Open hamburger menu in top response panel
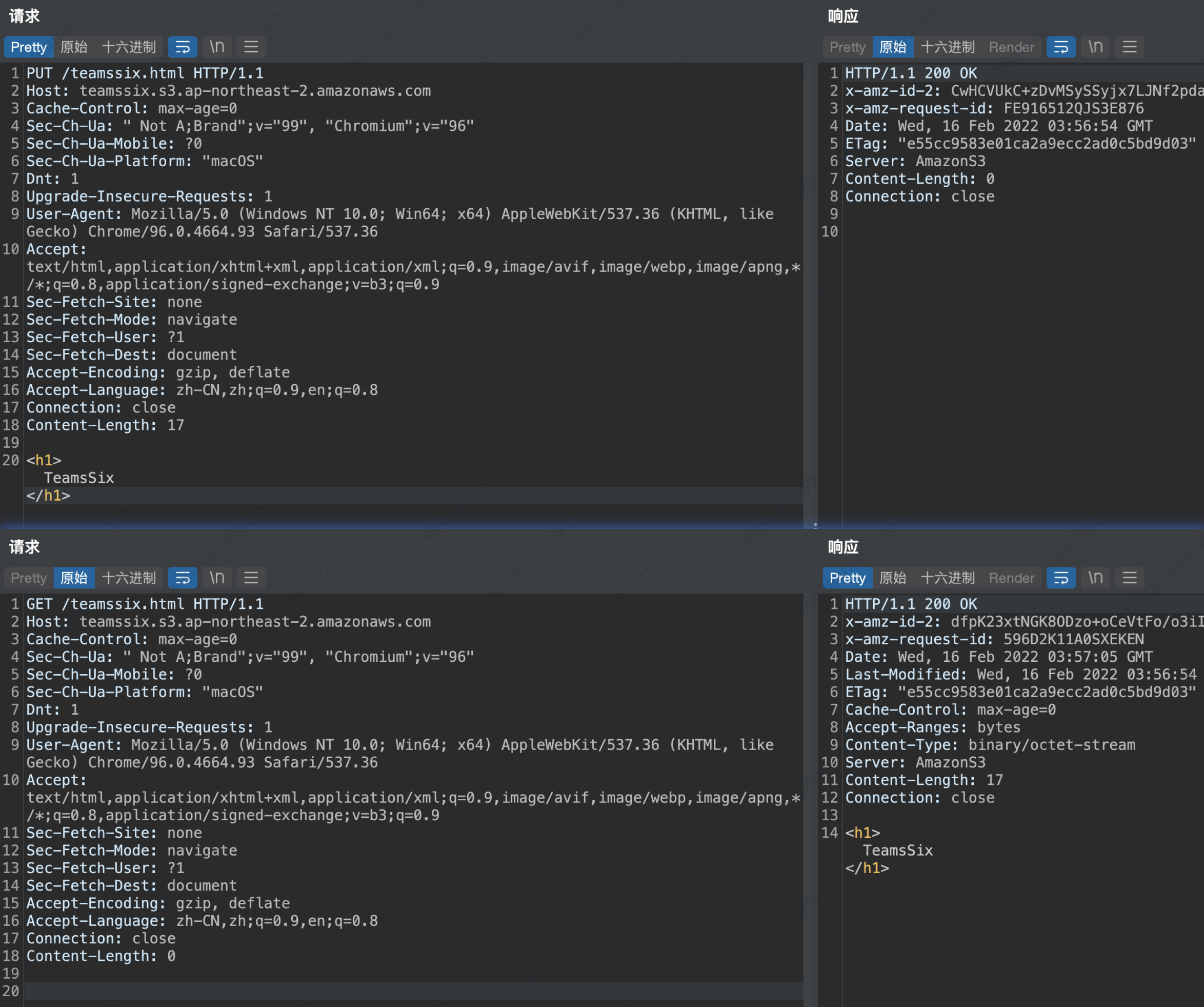 tap(1130, 47)
